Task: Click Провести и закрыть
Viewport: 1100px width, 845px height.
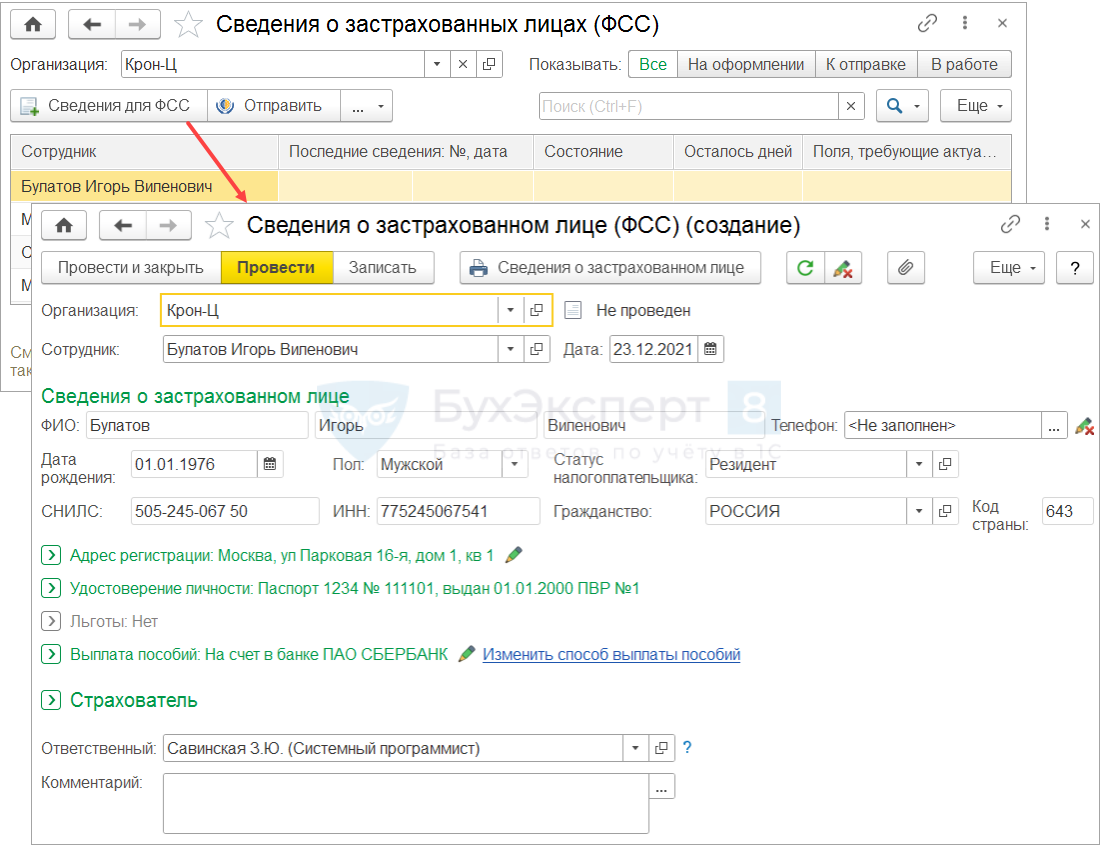Action: click(x=131, y=268)
